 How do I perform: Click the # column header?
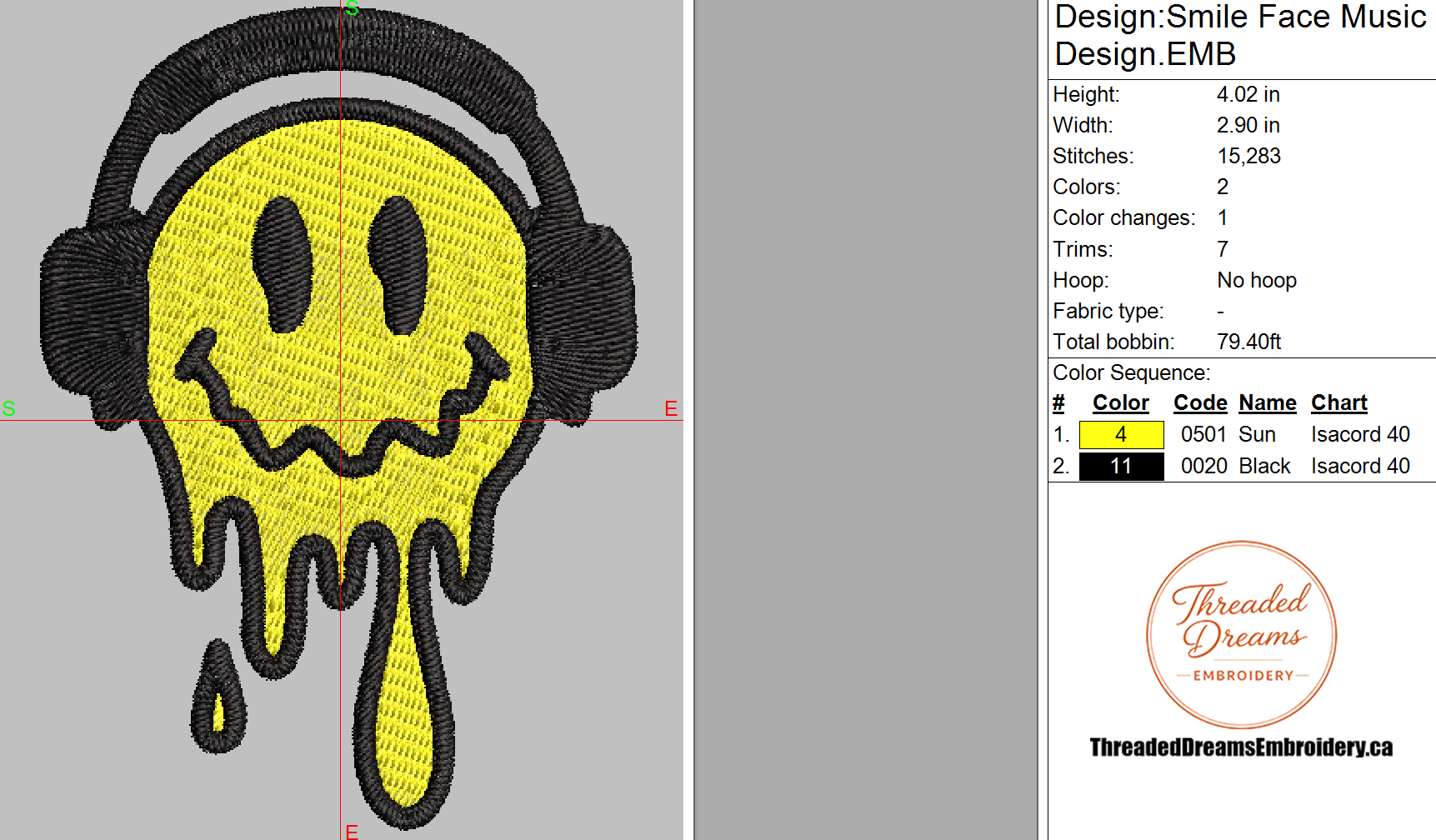[x=1058, y=403]
